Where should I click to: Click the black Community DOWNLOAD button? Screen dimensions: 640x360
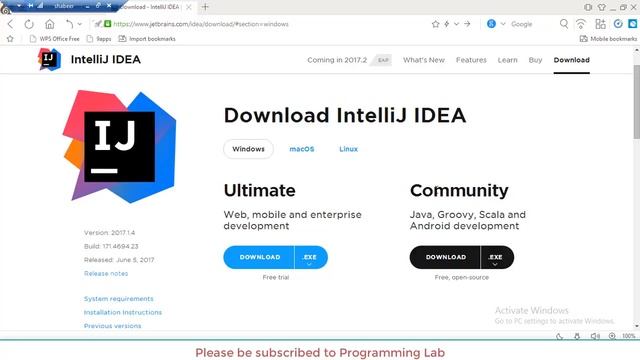tap(445, 257)
